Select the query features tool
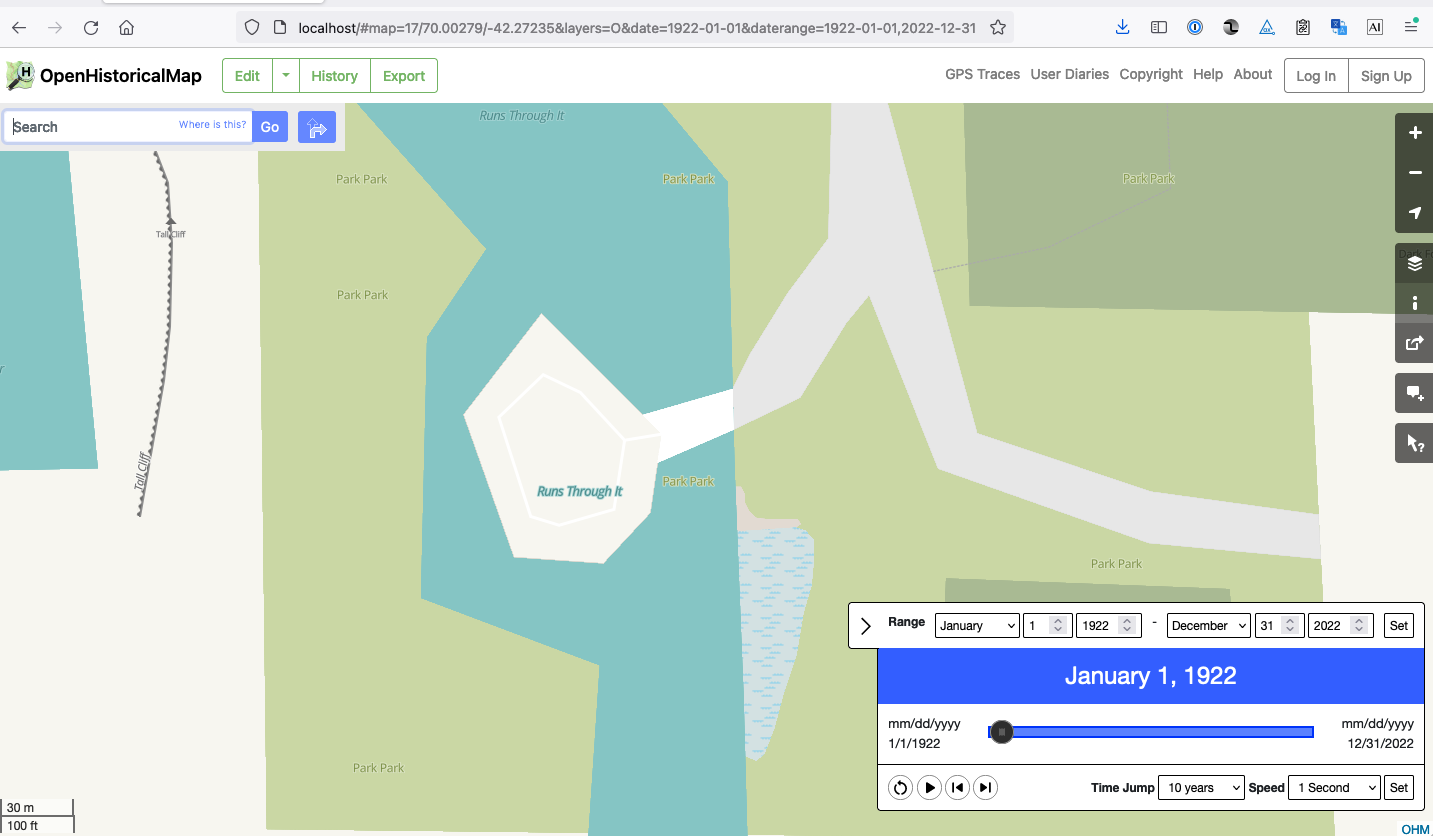 click(1413, 442)
